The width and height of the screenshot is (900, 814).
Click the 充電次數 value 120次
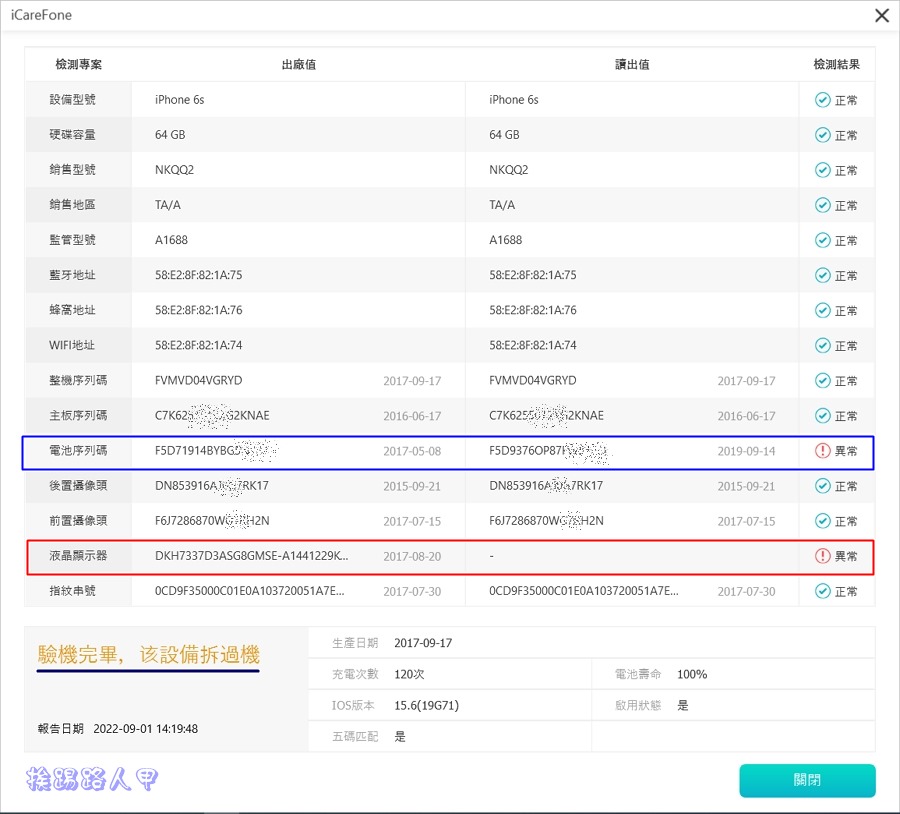coord(412,674)
